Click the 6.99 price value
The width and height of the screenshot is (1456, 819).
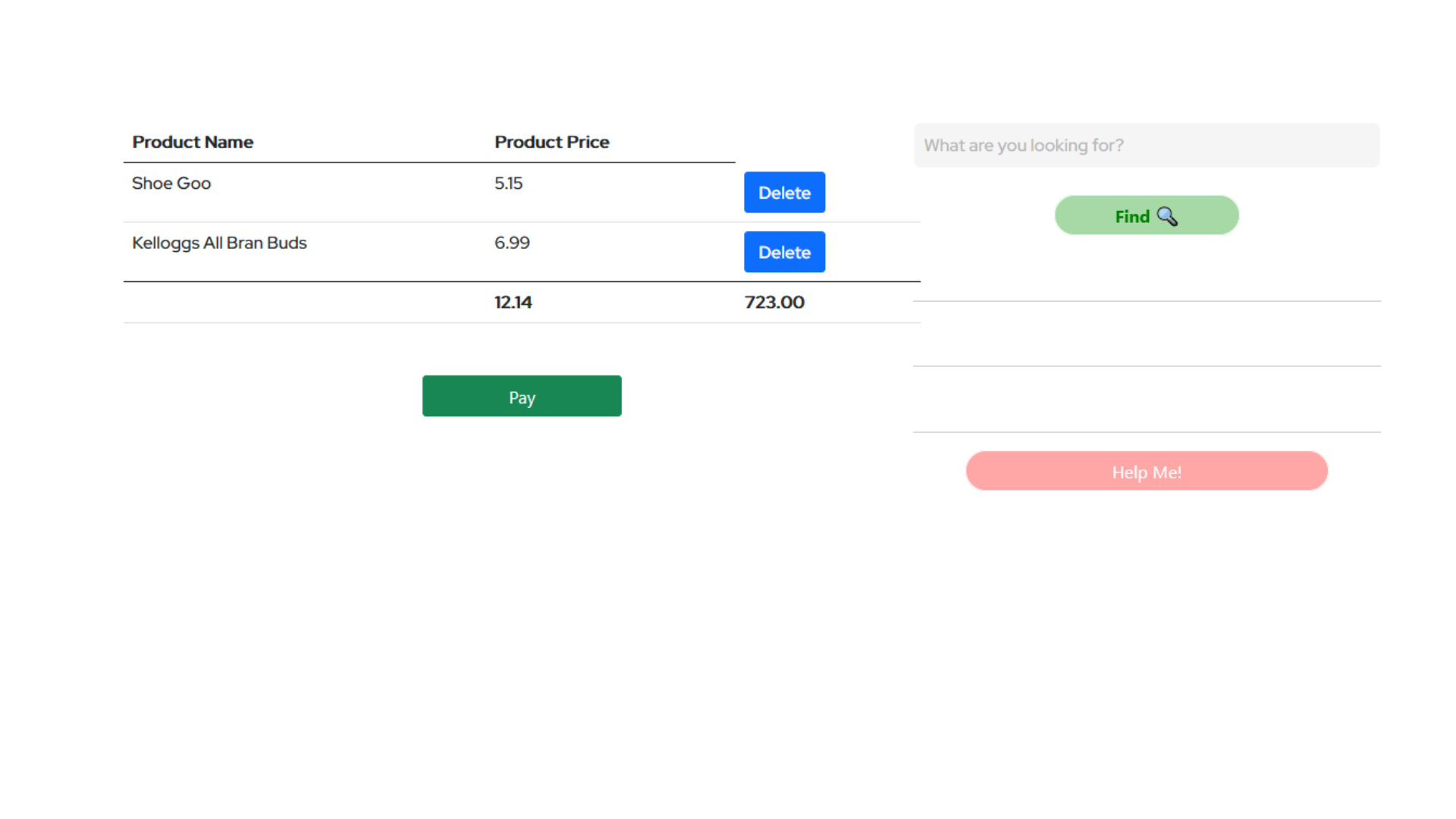tap(512, 243)
